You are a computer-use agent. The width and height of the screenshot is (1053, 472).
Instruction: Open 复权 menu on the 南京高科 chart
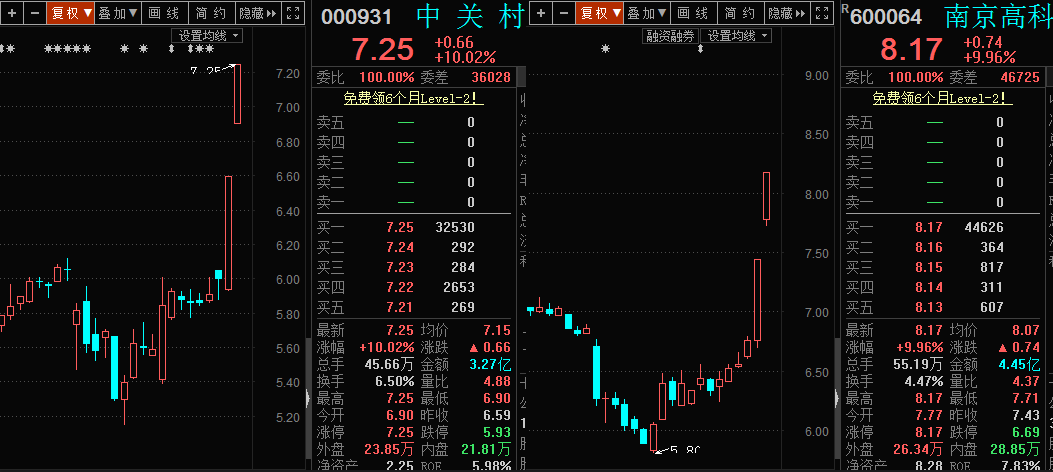(x=600, y=13)
